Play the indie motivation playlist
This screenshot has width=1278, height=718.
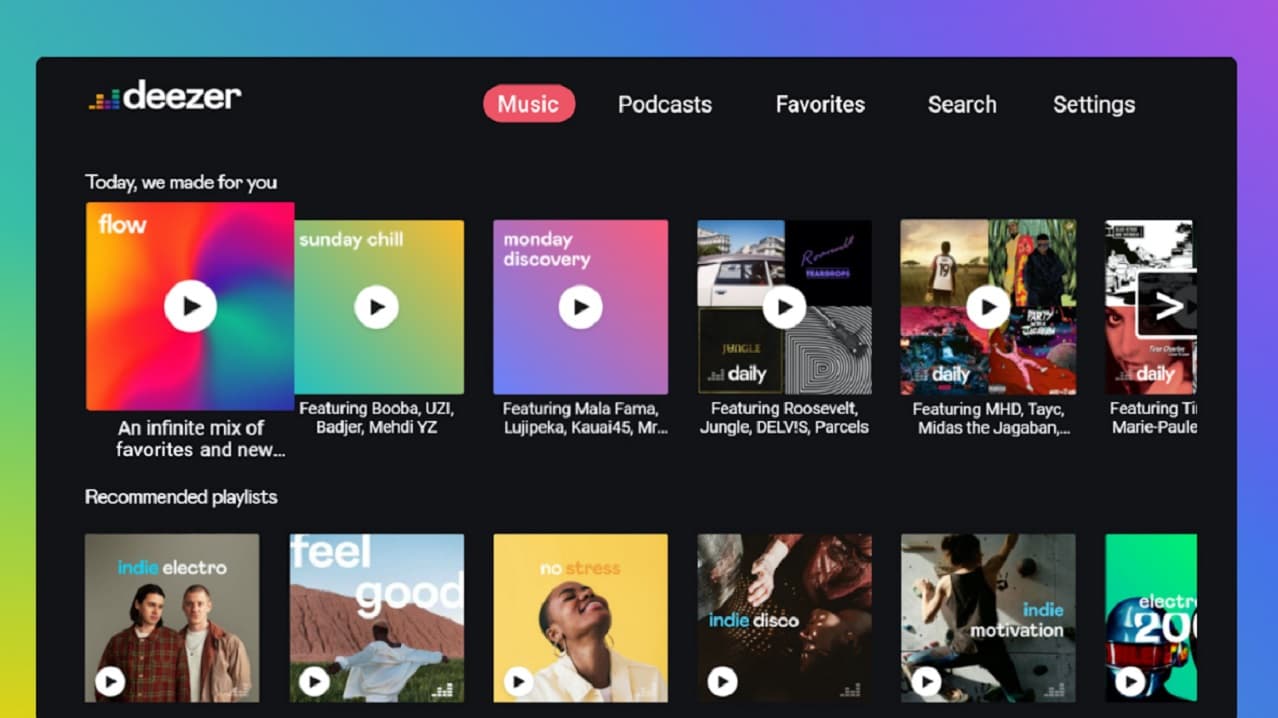click(x=926, y=682)
